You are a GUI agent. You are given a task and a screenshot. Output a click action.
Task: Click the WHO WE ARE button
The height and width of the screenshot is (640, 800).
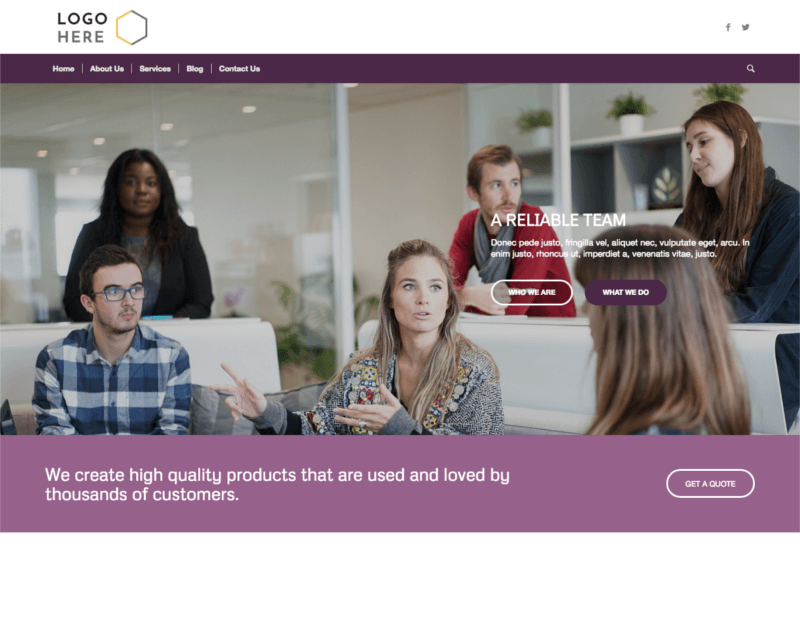coord(532,292)
